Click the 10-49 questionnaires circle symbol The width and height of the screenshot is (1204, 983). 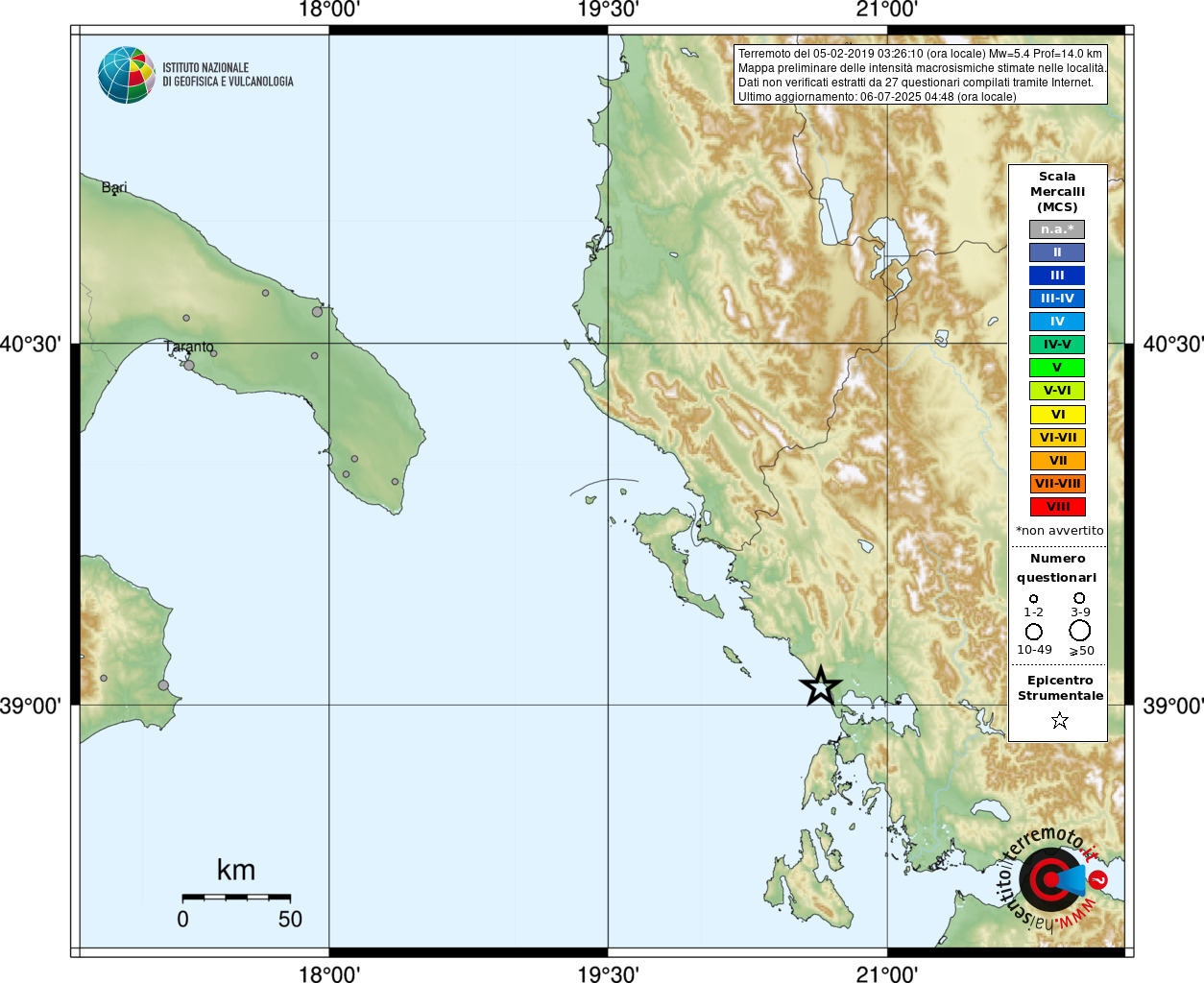1034,632
